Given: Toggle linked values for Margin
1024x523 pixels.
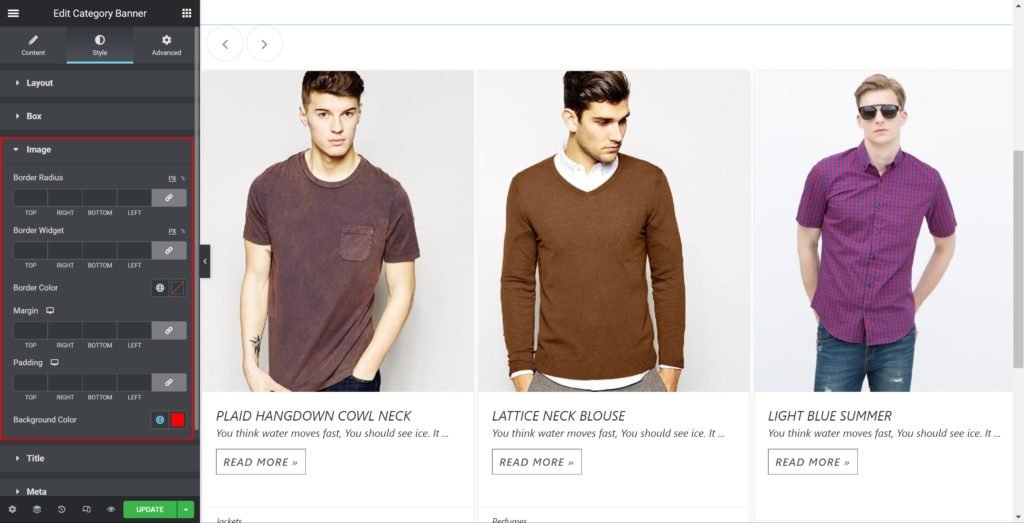Looking at the screenshot, I should pos(169,330).
